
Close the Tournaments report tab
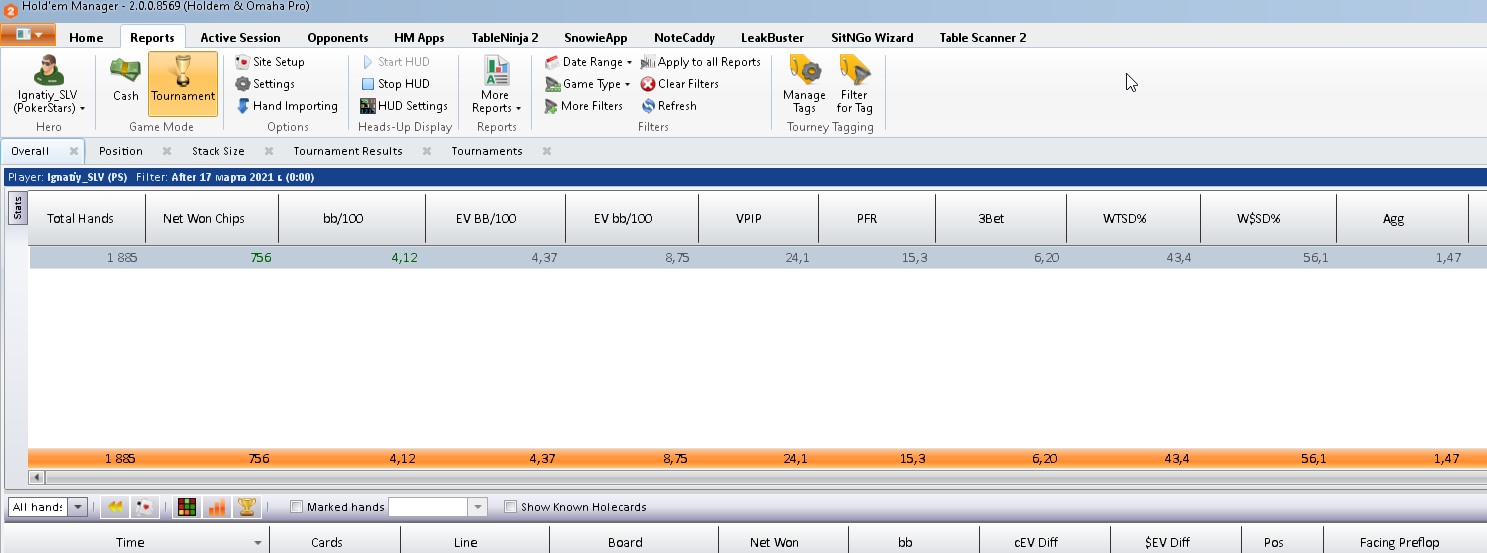click(547, 151)
